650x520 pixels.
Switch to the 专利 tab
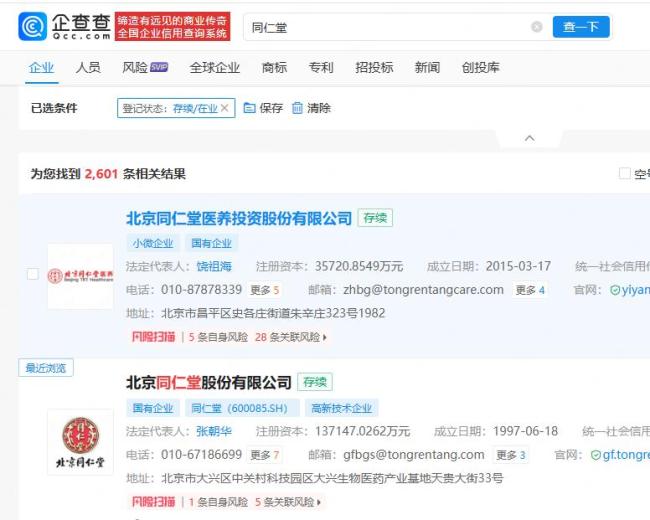click(x=321, y=68)
